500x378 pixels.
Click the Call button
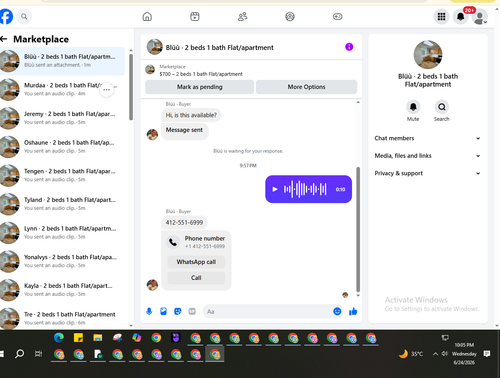pyautogui.click(x=196, y=278)
